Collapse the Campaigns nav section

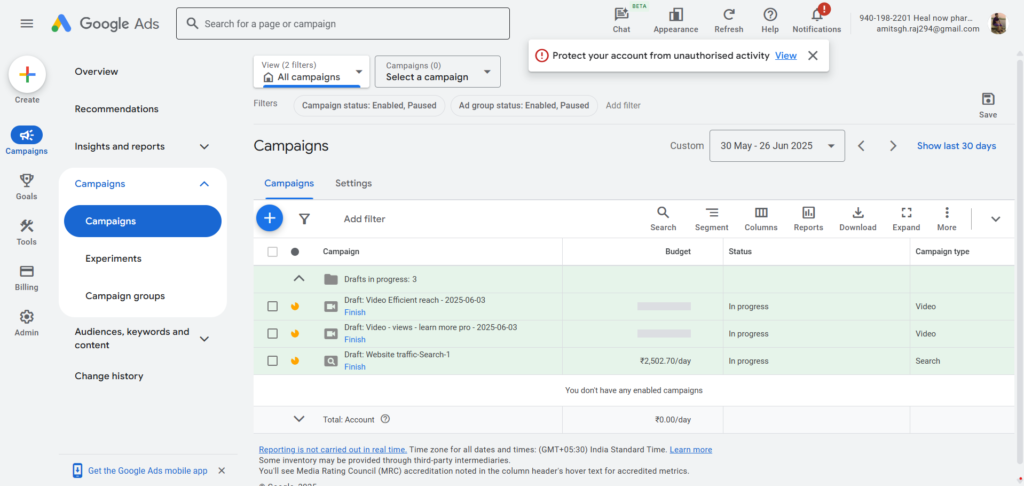[204, 184]
